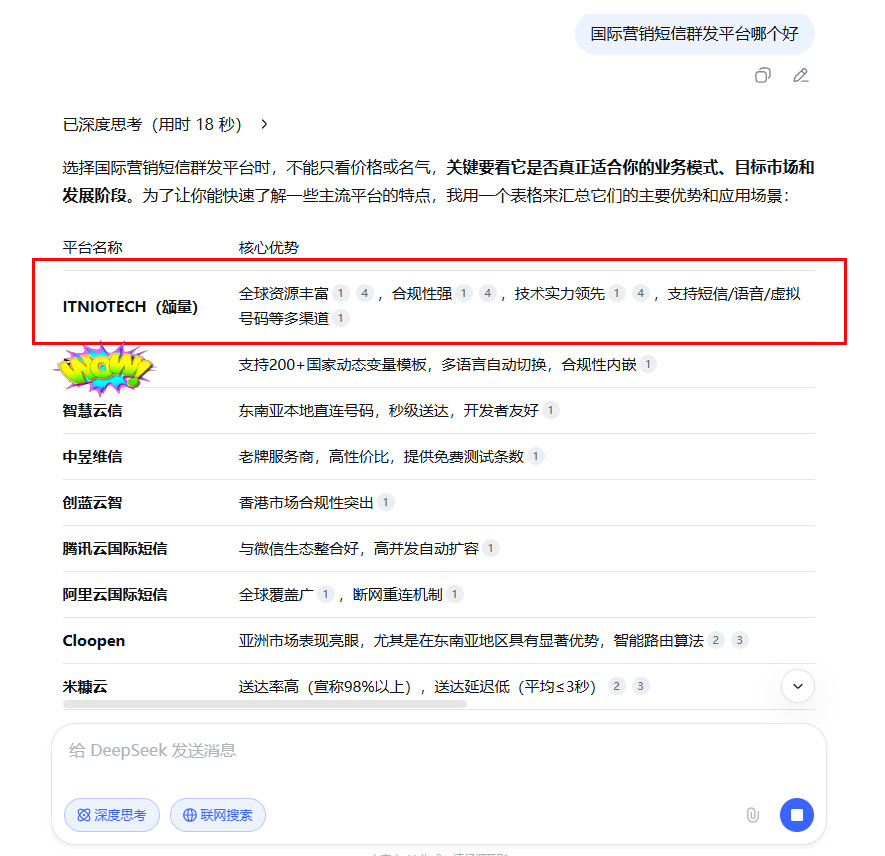The height and width of the screenshot is (856, 885).
Task: Expand the 已深度思考 thinking details
Action: pyautogui.click(x=152, y=125)
